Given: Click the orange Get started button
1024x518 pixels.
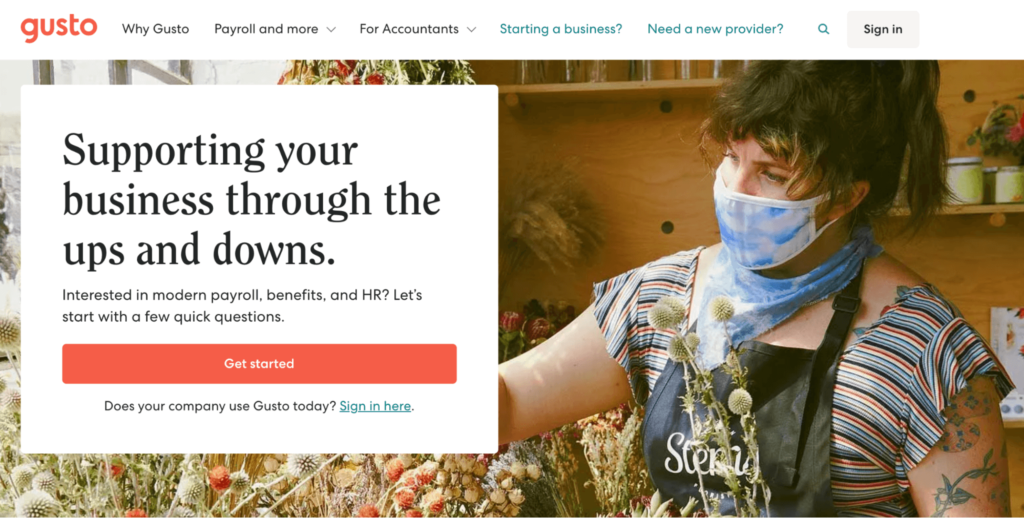Looking at the screenshot, I should [x=259, y=364].
